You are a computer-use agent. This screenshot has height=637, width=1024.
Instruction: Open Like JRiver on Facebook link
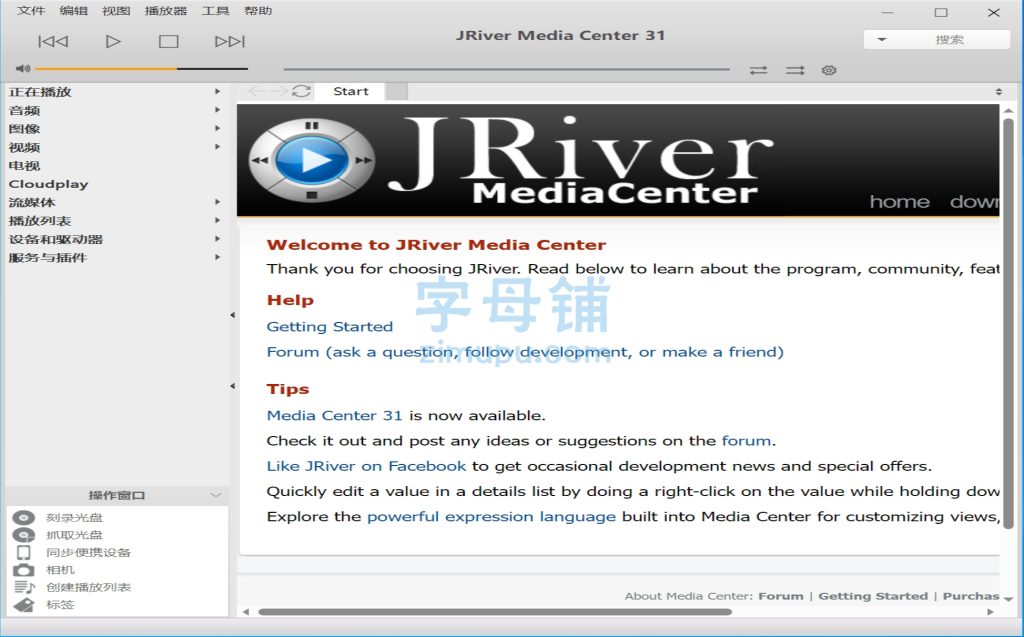tap(366, 466)
